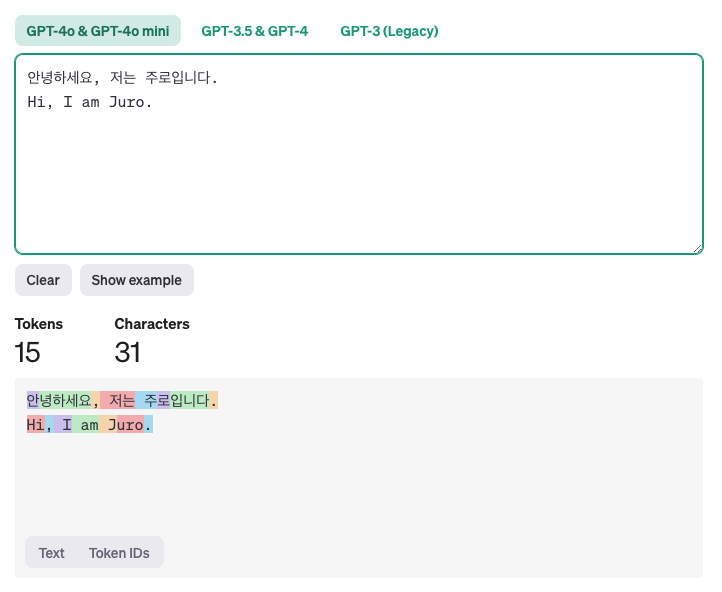Screen dimensions: 722x592
Task: Click the '주로' token in output
Action: [x=153, y=400]
